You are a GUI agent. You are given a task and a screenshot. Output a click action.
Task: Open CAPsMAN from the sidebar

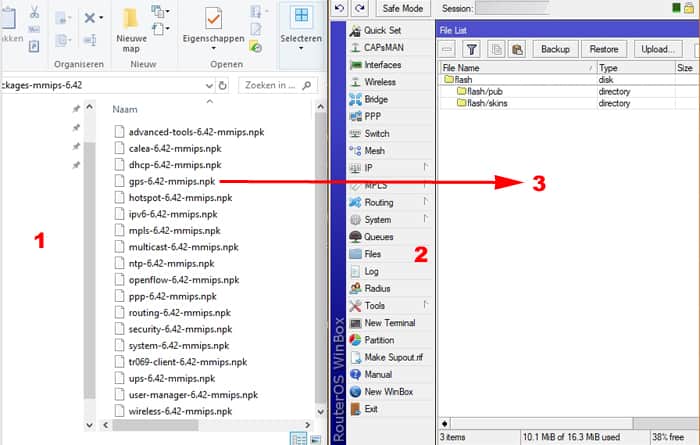[383, 47]
